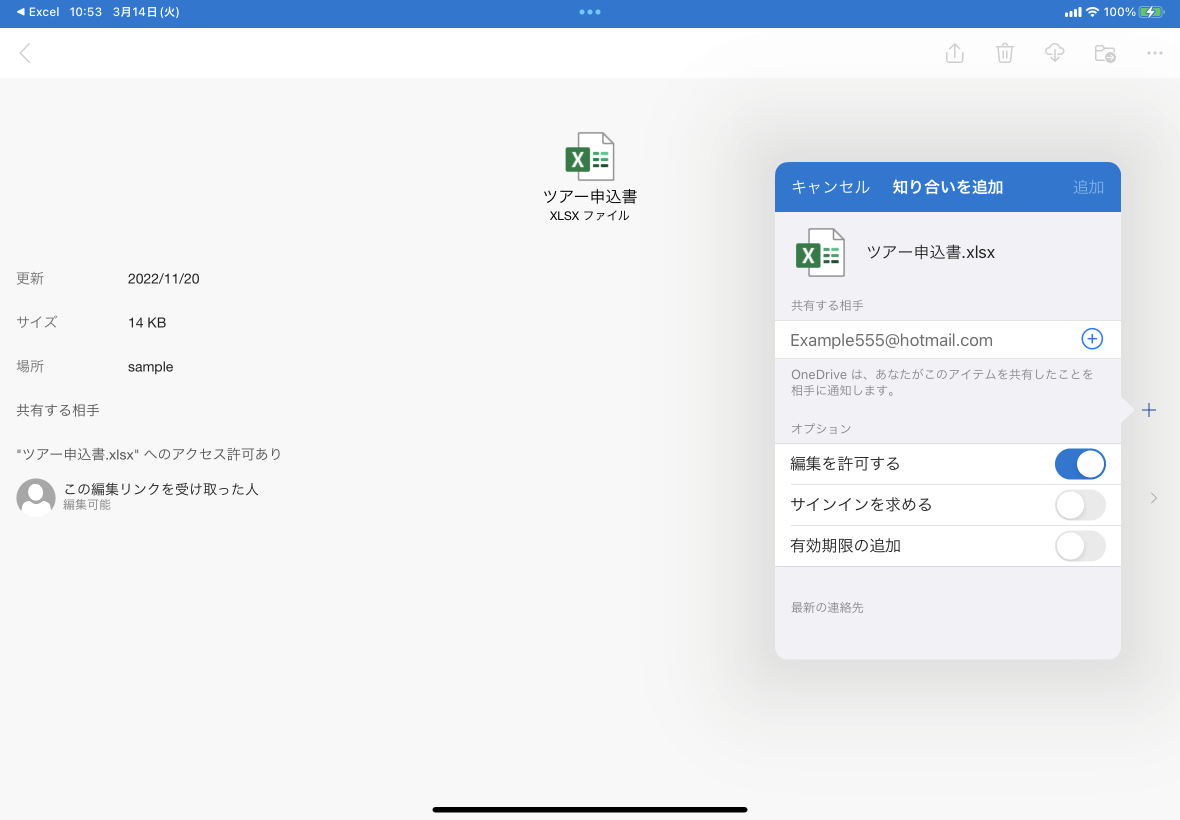The height and width of the screenshot is (820, 1180).
Task: Tap the Wi-Fi icon in status bar
Action: 1092,12
